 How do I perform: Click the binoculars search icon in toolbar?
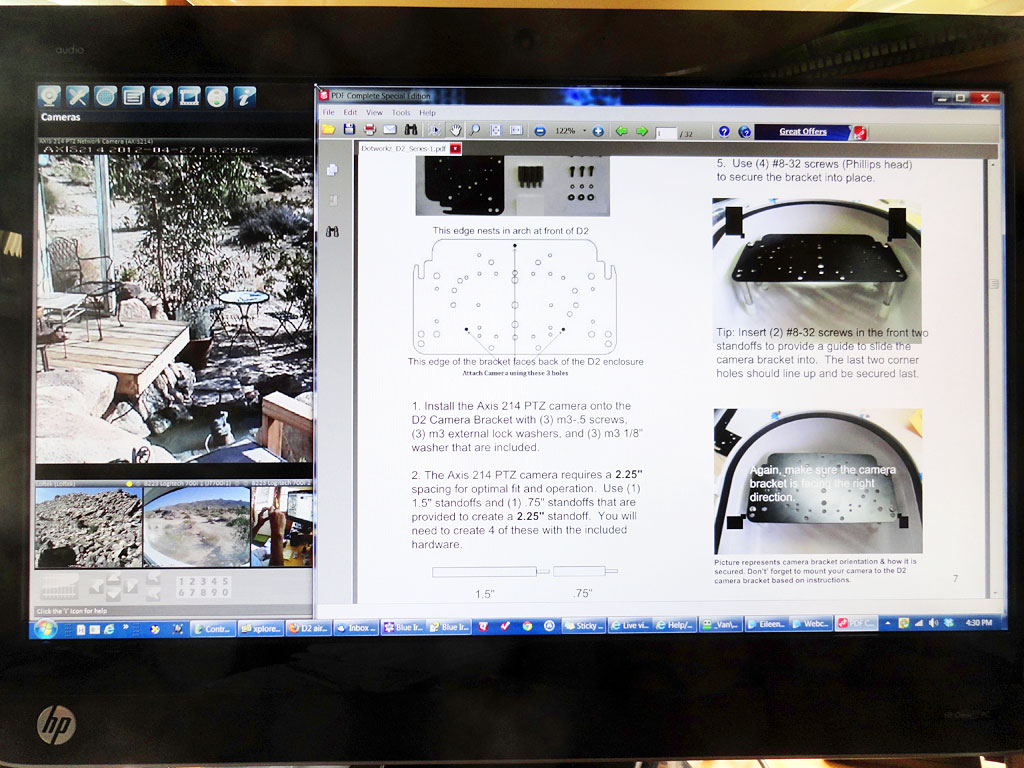coord(411,130)
